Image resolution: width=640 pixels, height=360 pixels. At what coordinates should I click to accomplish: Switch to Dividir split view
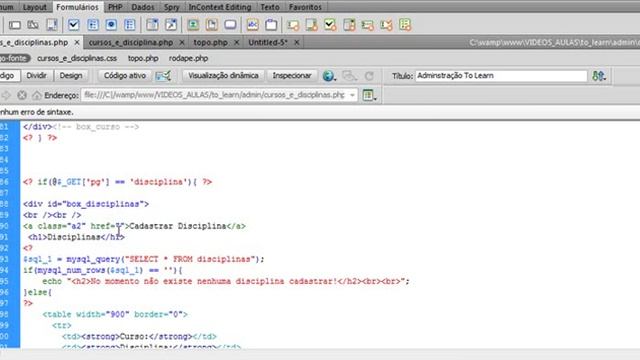[37, 76]
